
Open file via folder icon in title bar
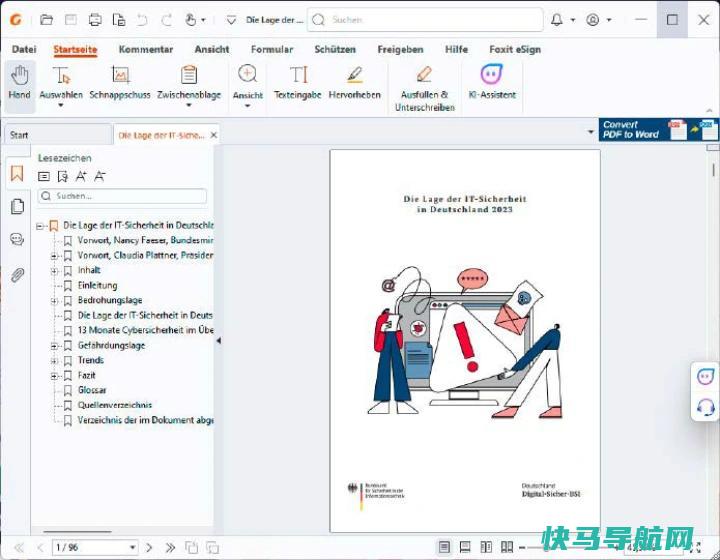click(x=46, y=20)
